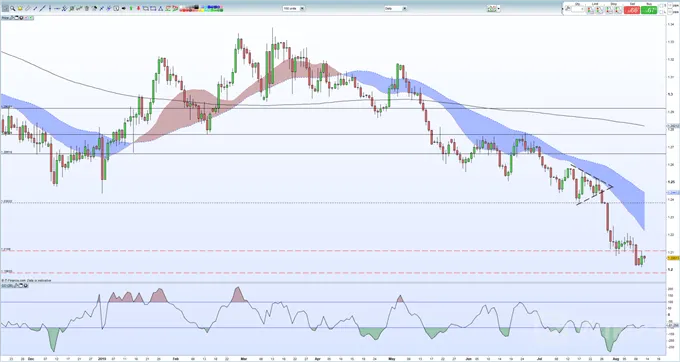Image resolution: width=680 pixels, height=362 pixels.
Task: Add a green up arrow marker
Action: tap(131, 9)
